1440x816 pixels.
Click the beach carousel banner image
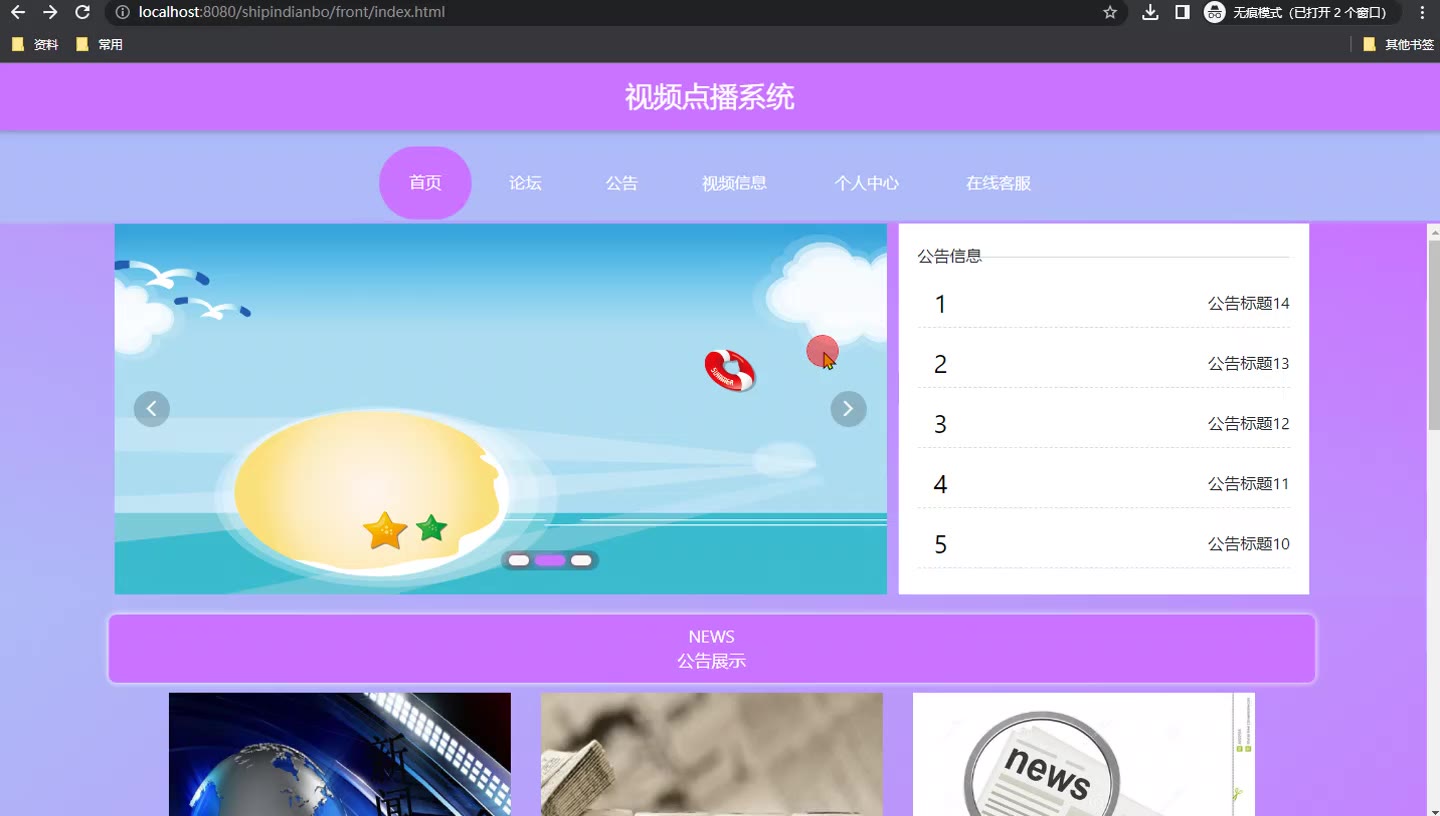tap(501, 409)
